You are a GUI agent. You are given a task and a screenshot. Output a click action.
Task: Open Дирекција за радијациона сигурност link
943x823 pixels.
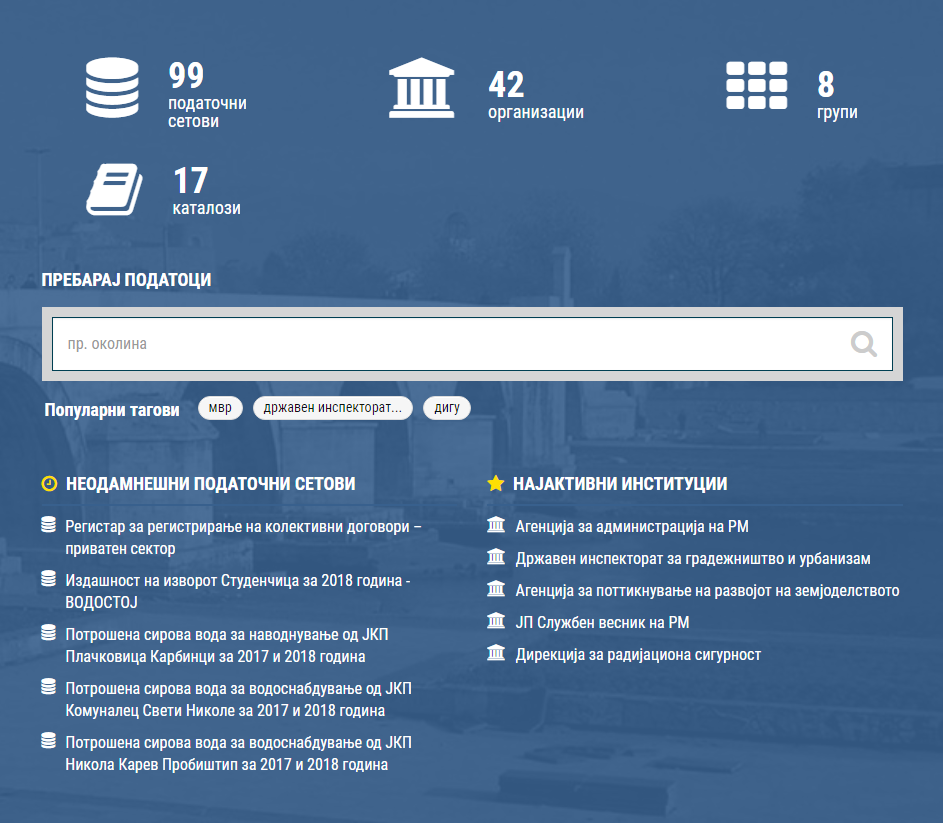638,655
